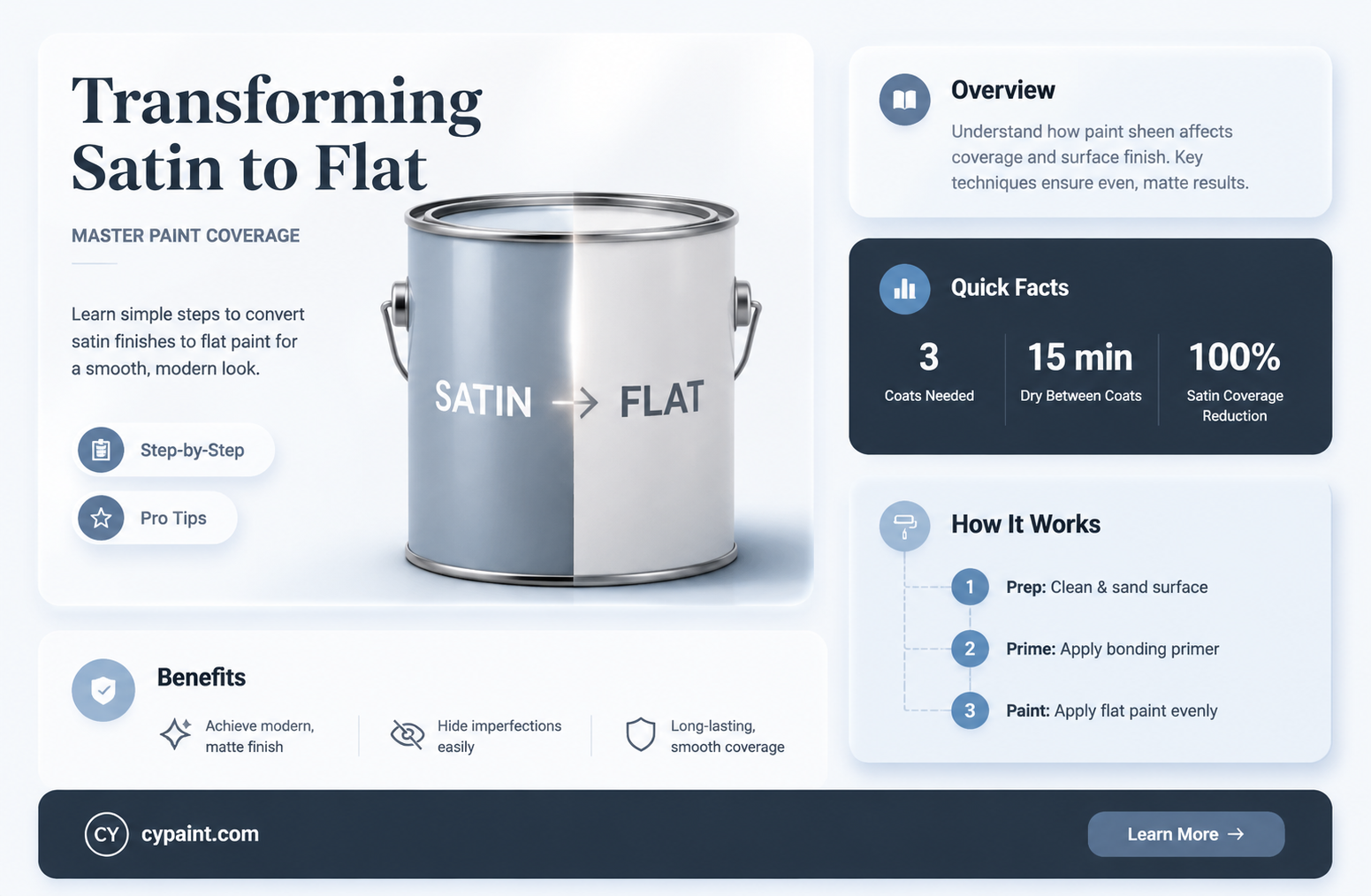The width and height of the screenshot is (1371, 896).
Task: Click the step 2 numbered circle
Action: click(970, 649)
